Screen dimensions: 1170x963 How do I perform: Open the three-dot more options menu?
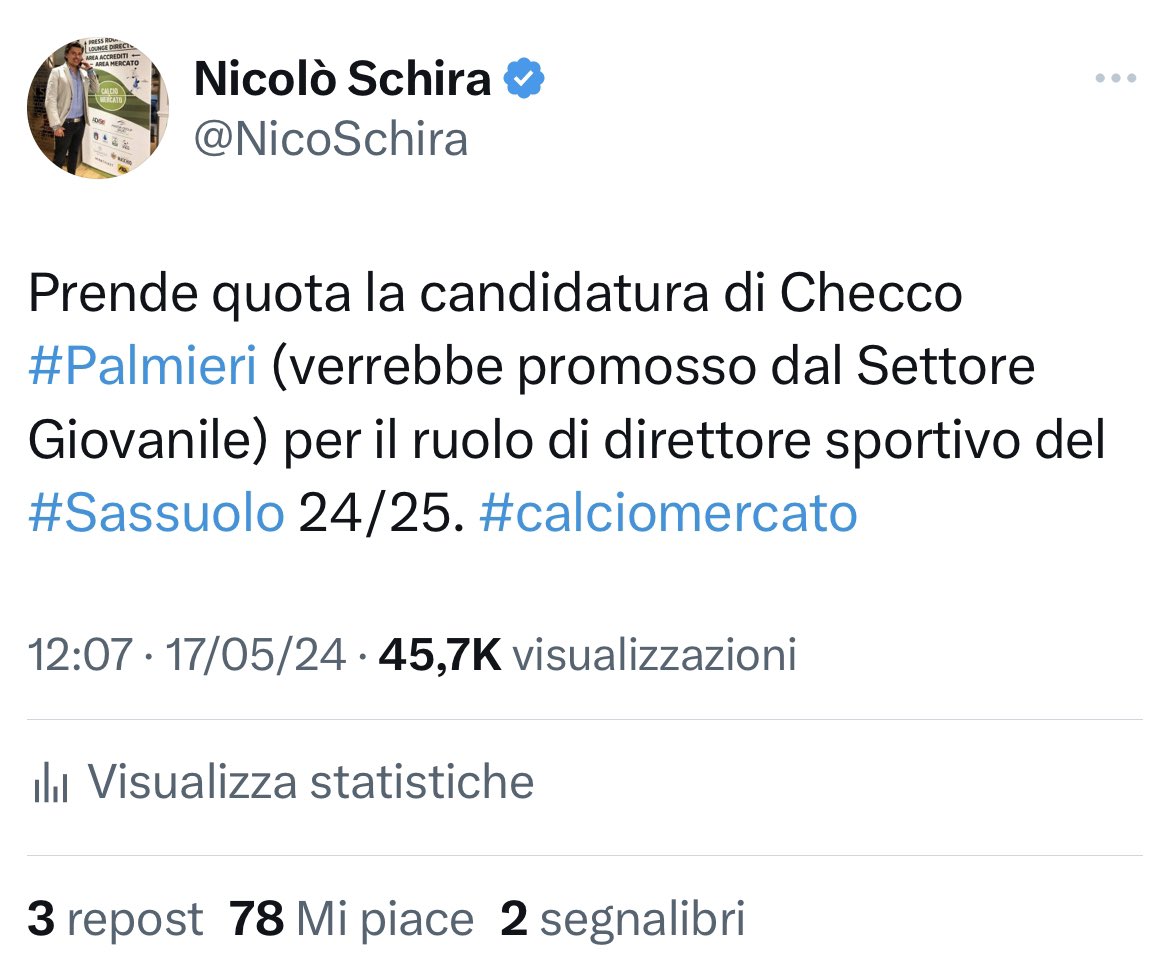tap(1116, 78)
